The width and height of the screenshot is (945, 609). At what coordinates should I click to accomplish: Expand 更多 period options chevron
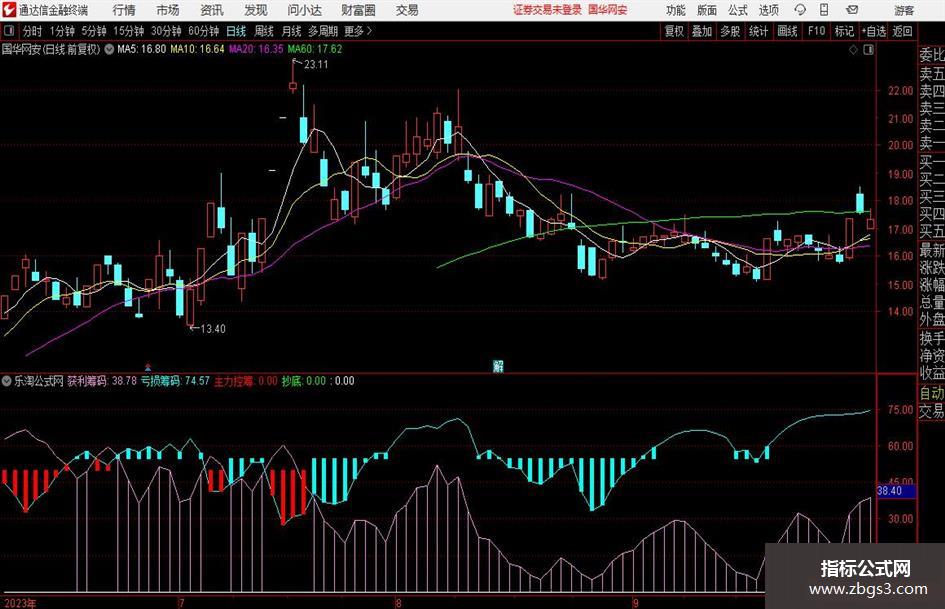(358, 31)
